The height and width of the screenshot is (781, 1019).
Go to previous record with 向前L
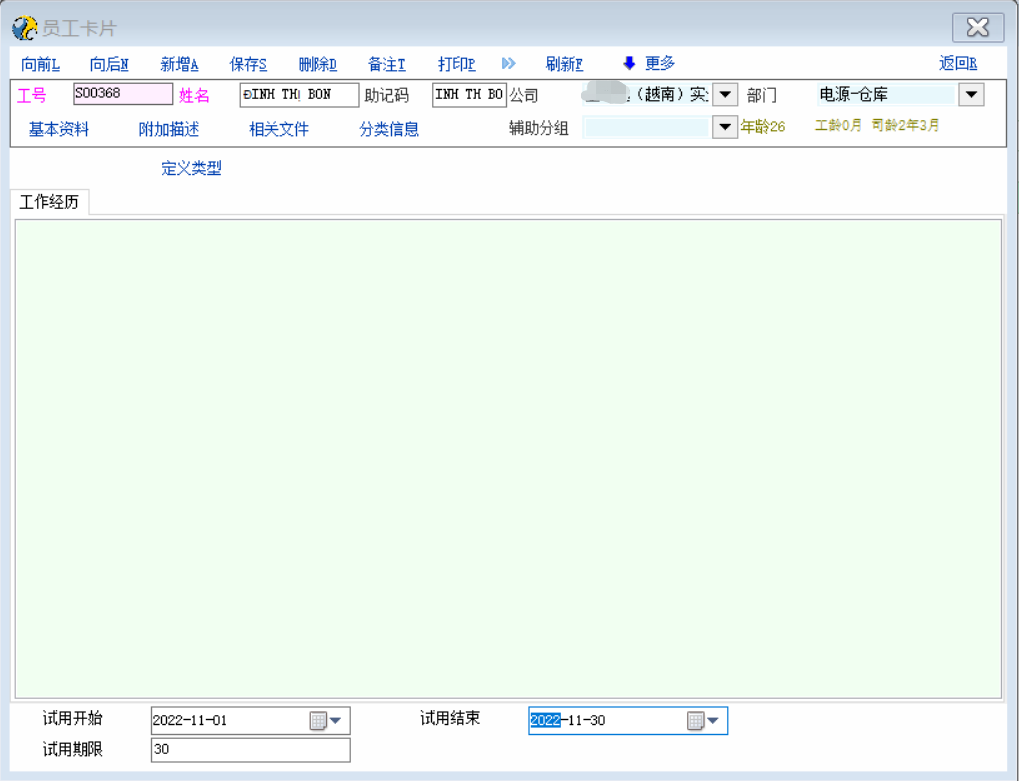(x=40, y=64)
